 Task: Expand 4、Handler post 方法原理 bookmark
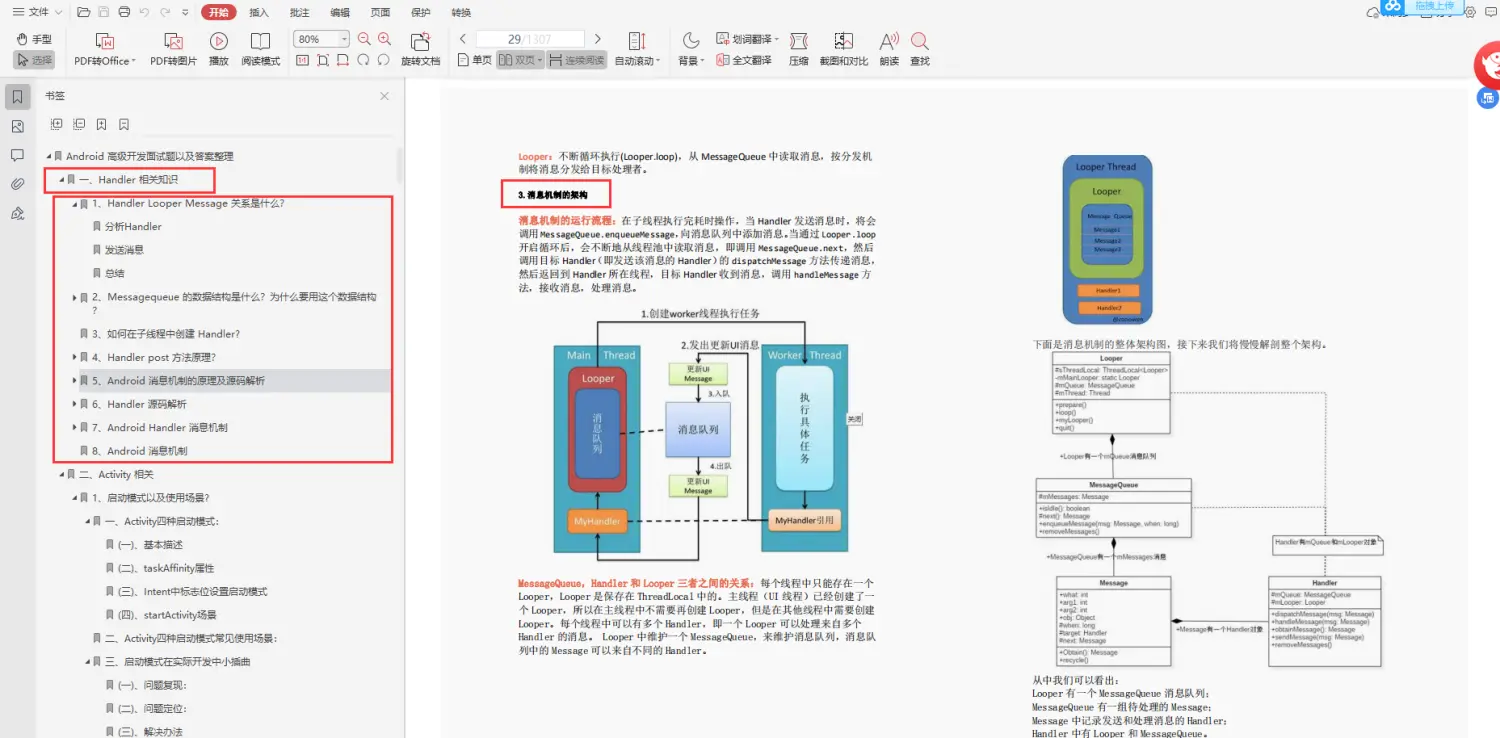(x=75, y=357)
